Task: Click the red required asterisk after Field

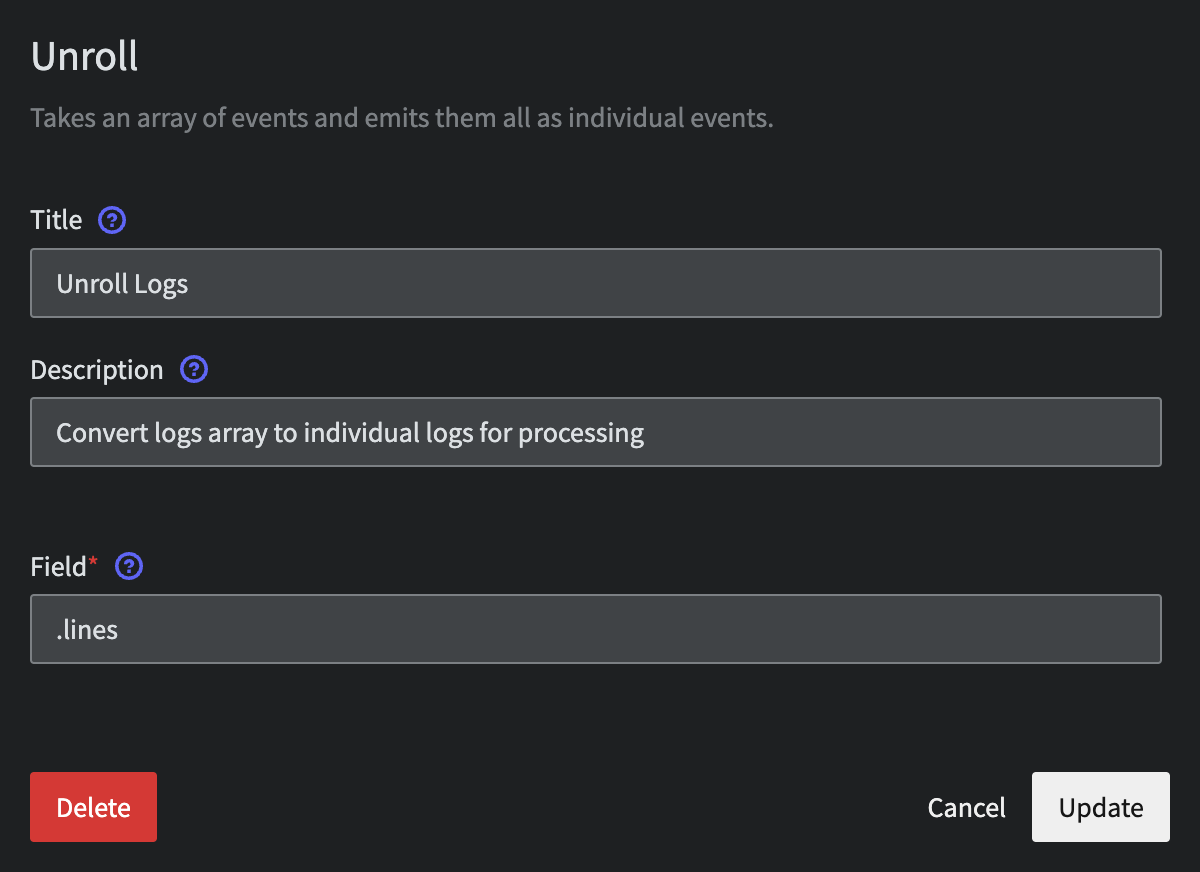Action: (x=94, y=563)
